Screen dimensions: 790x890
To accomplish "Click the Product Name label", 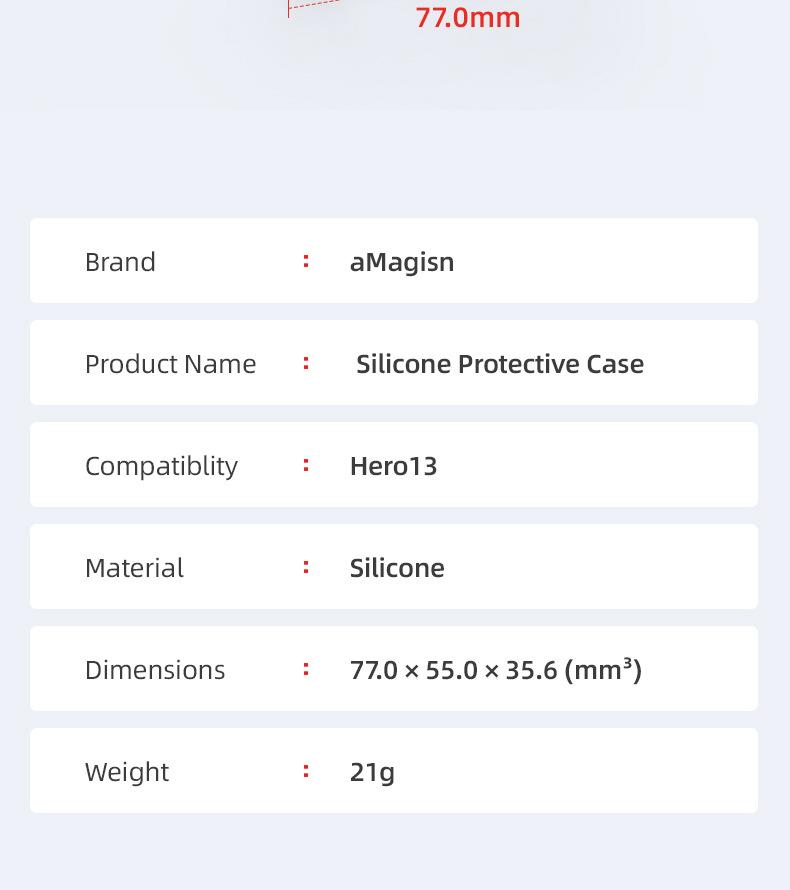I will [x=170, y=364].
